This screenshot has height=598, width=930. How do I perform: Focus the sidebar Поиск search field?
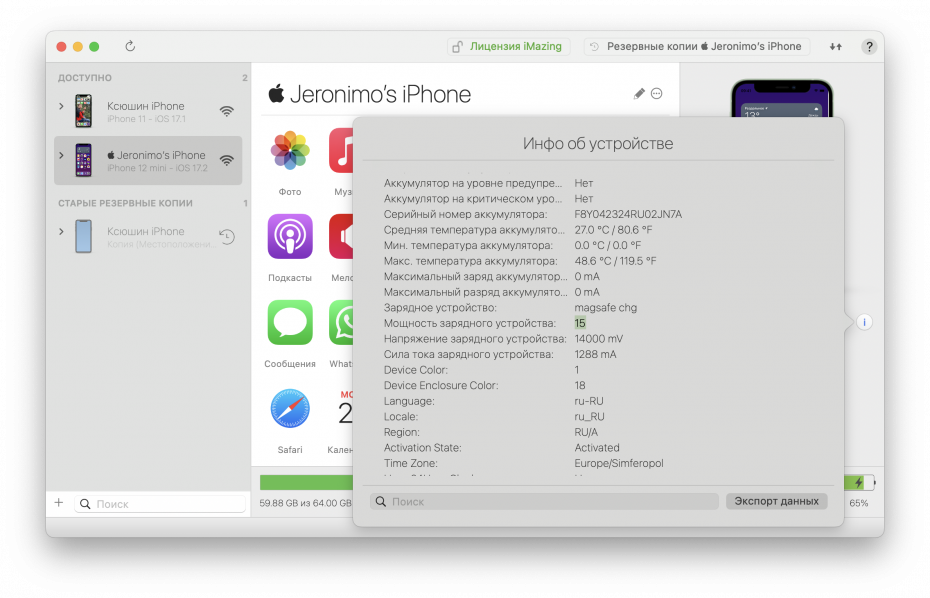coord(160,504)
